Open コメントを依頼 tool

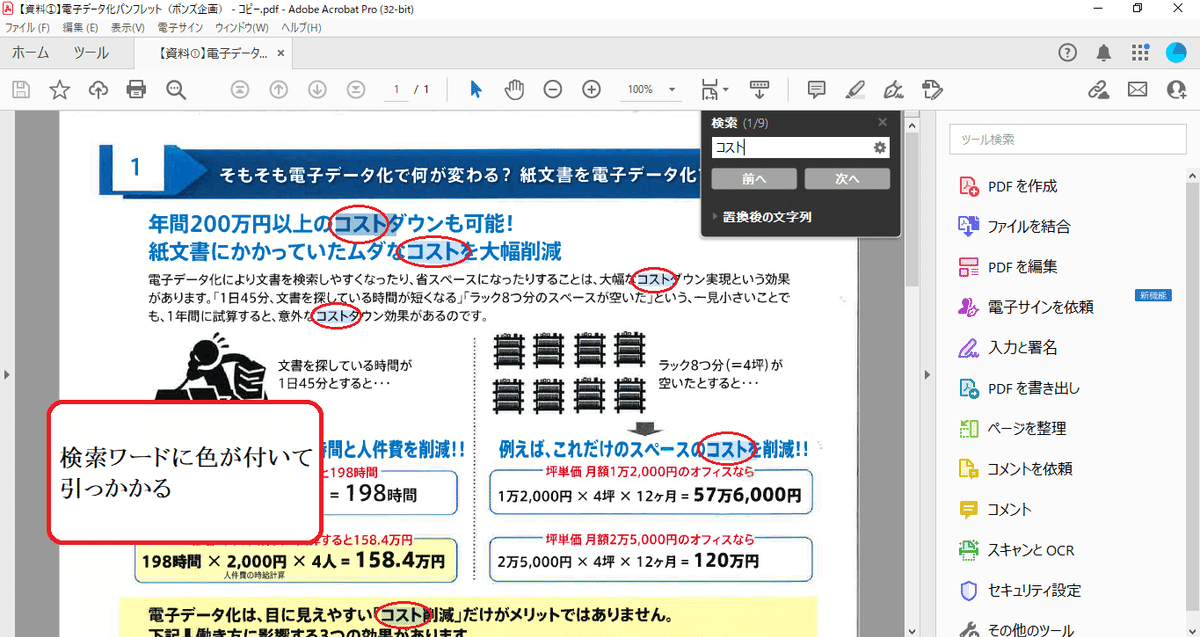click(1015, 468)
